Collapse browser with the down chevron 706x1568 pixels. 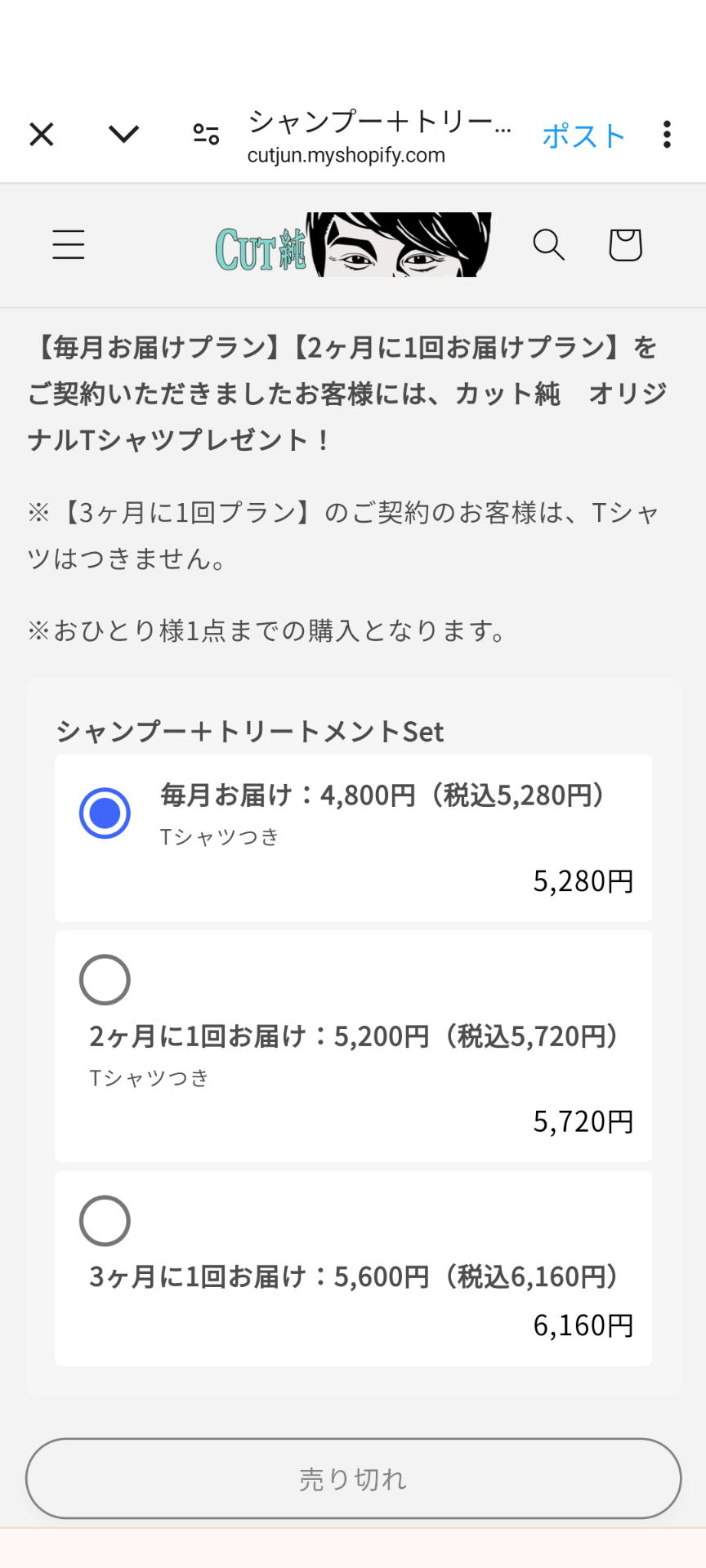tap(123, 134)
